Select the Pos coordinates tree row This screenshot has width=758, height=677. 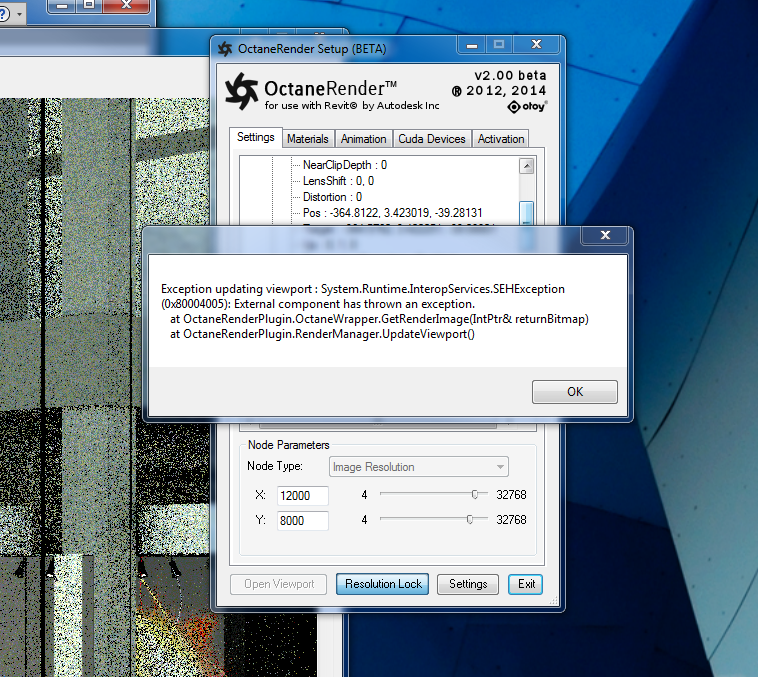(x=393, y=213)
